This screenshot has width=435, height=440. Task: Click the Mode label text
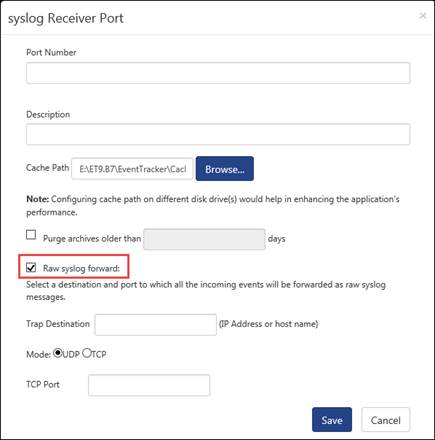click(x=38, y=354)
